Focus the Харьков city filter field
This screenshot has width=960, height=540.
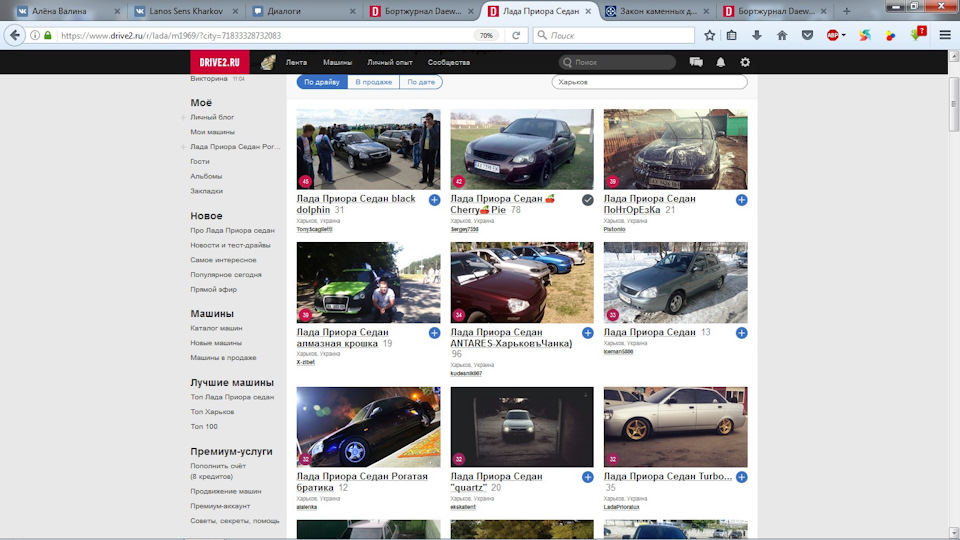coord(650,82)
